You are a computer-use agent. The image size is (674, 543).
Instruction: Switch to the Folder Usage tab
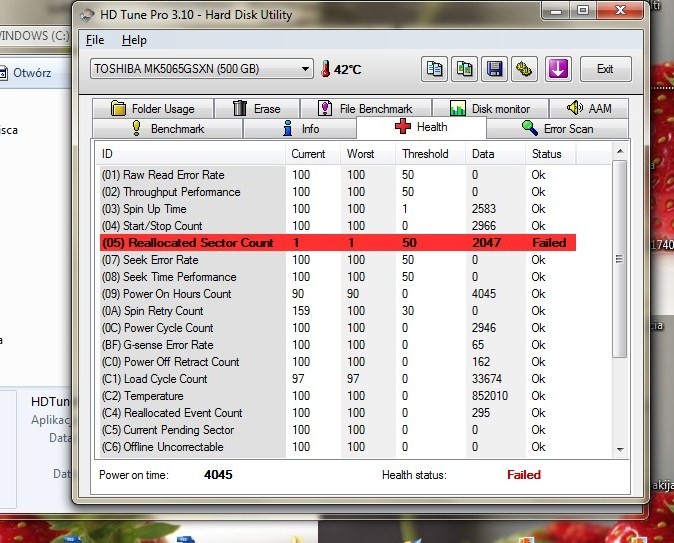pos(153,108)
